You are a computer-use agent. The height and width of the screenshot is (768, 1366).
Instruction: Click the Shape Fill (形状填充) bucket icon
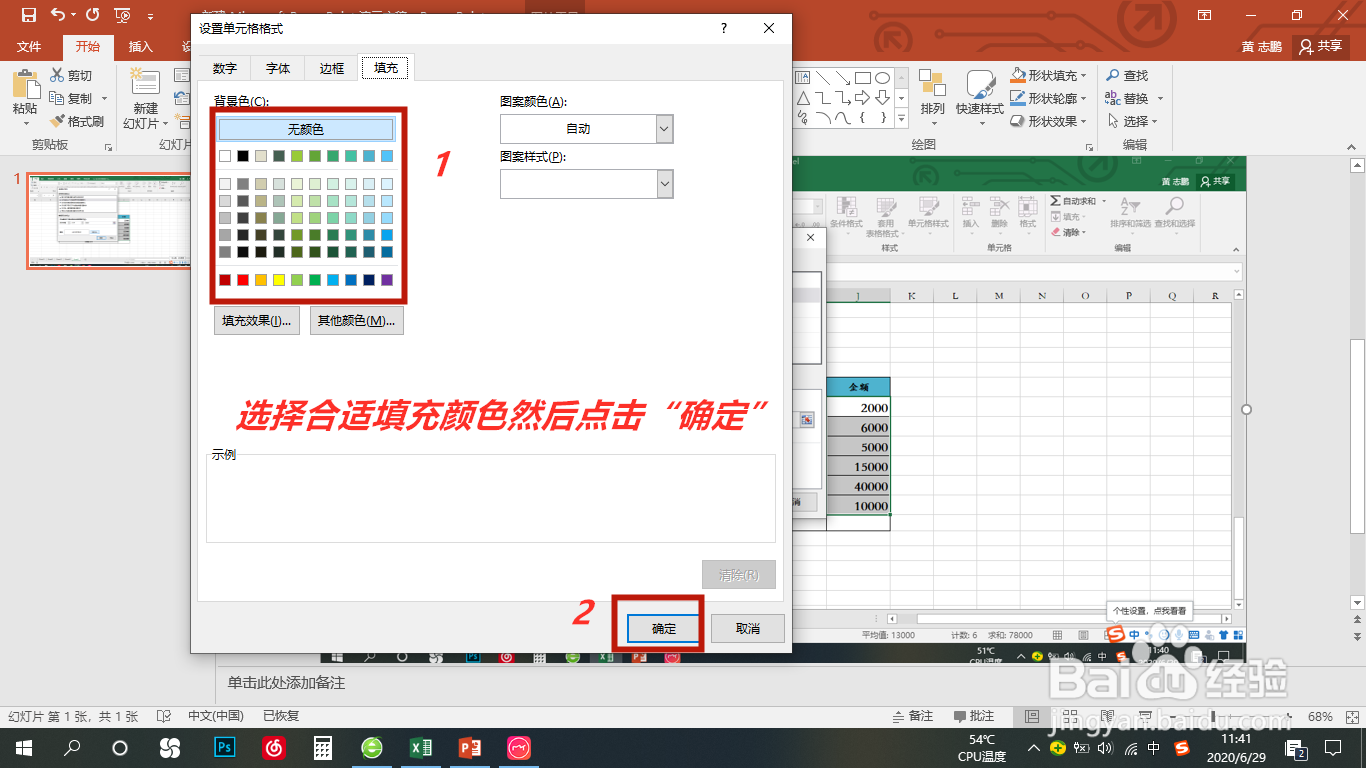click(x=1018, y=76)
